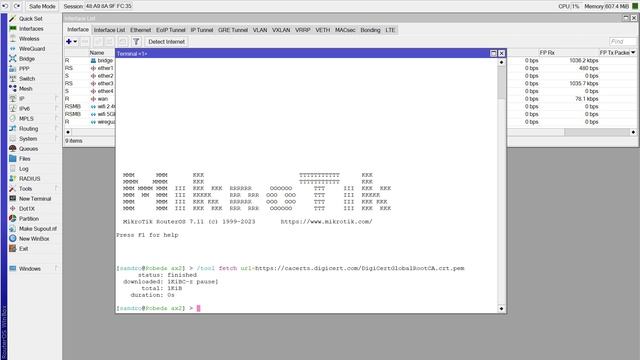This screenshot has height=360, width=640.
Task: Click the comment toolbar button
Action: 122,42
